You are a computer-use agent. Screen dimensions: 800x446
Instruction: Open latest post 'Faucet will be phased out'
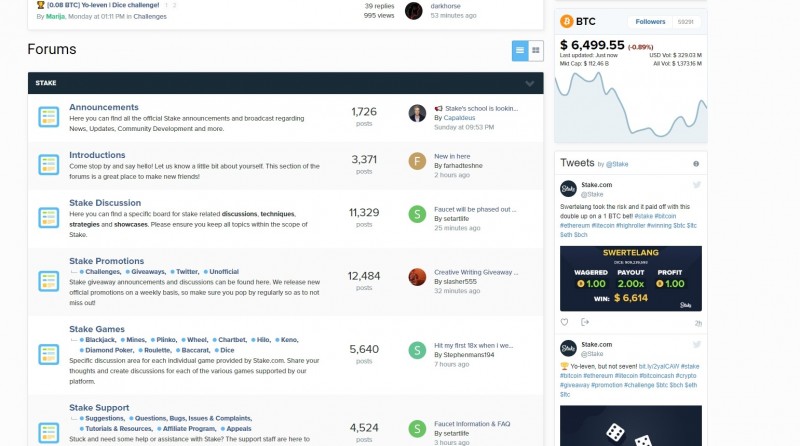(x=475, y=210)
